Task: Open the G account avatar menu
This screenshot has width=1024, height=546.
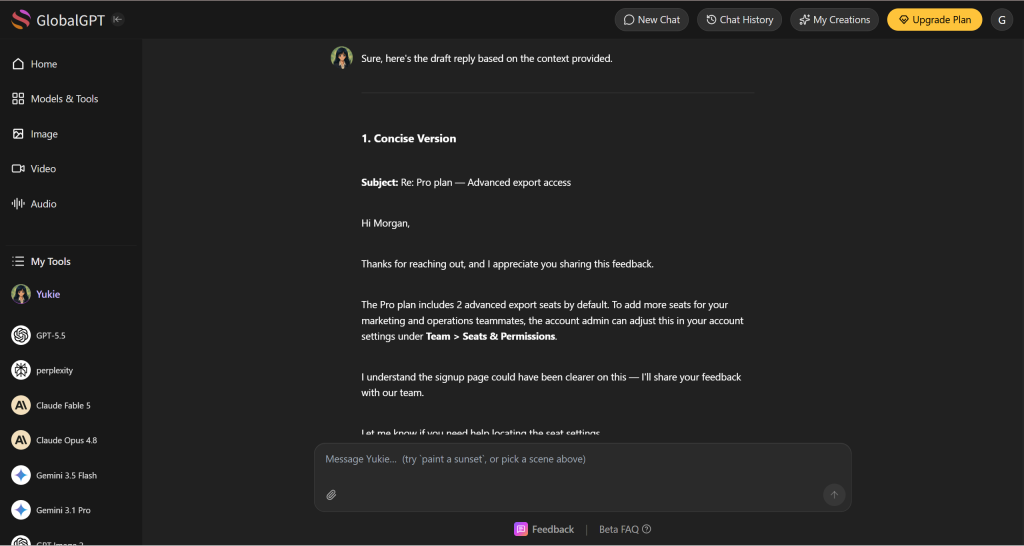Action: (1002, 20)
